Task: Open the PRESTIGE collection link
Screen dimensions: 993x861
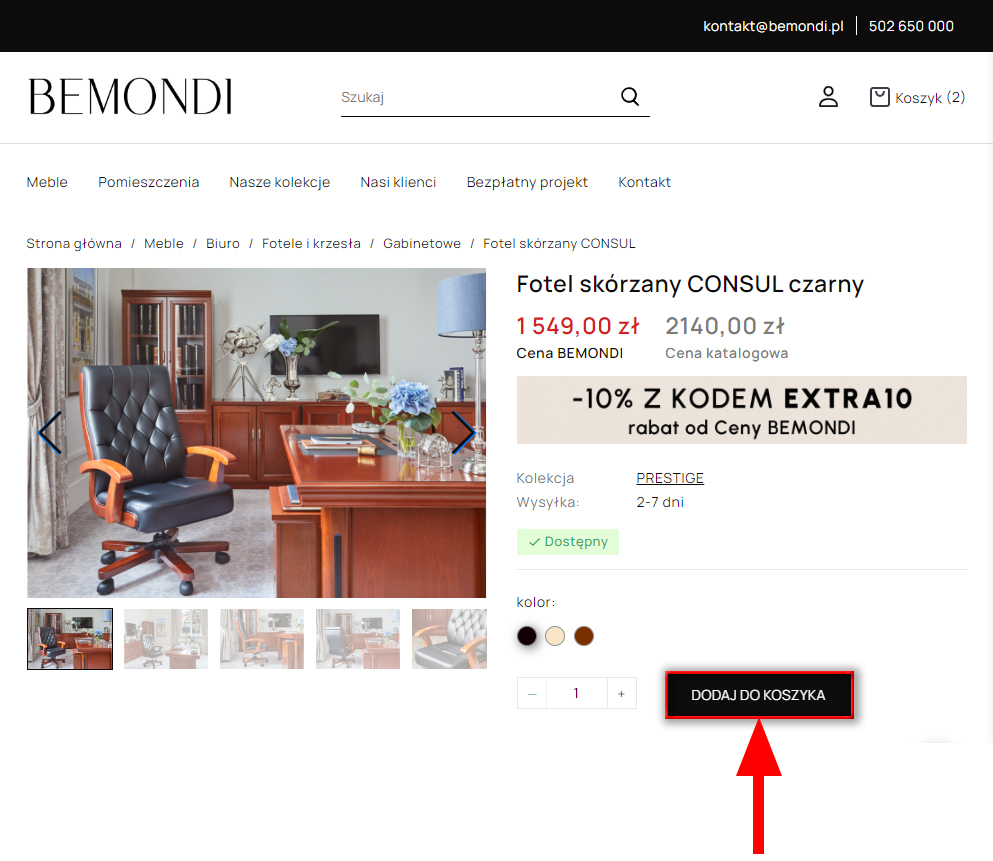Action: click(669, 478)
